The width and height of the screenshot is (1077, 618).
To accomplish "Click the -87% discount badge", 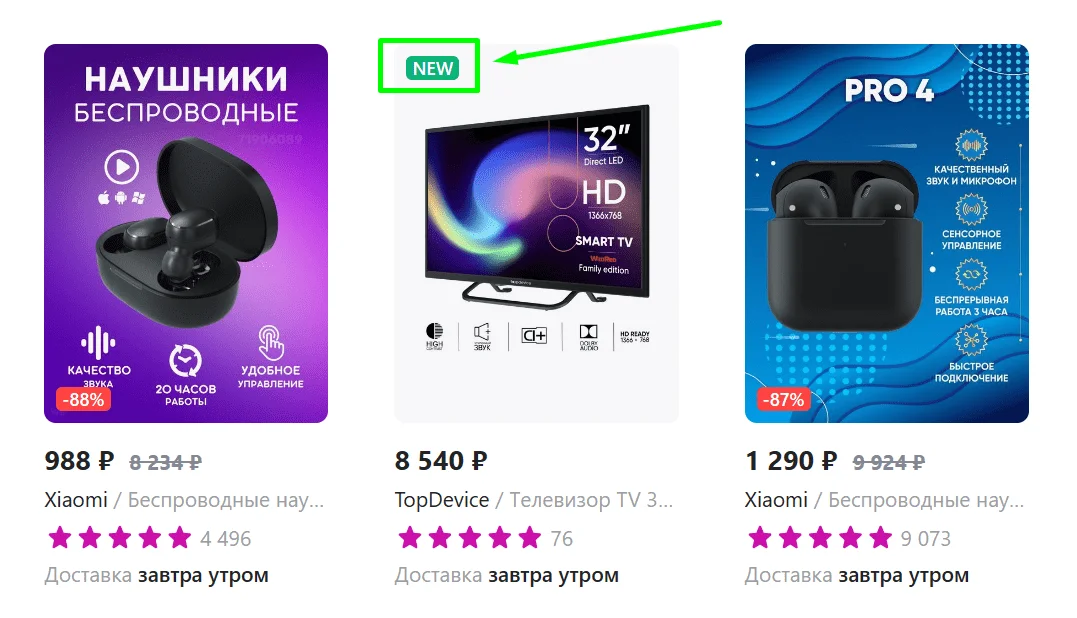I will [784, 400].
